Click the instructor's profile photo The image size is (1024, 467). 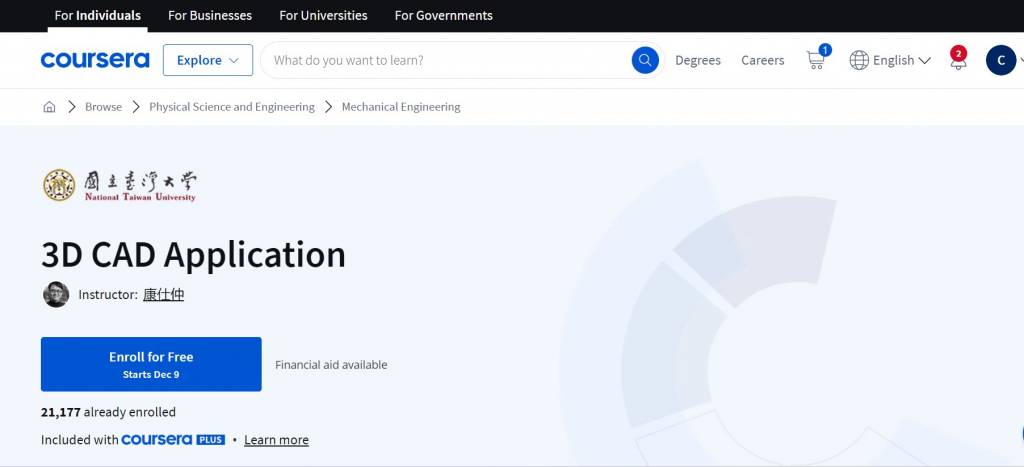(56, 294)
